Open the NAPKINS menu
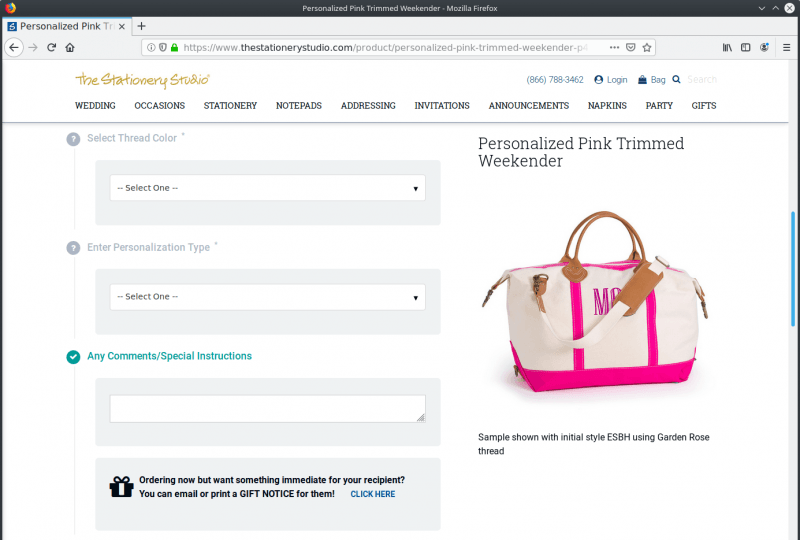Screen dimensions: 800x540 pyautogui.click(x=607, y=106)
